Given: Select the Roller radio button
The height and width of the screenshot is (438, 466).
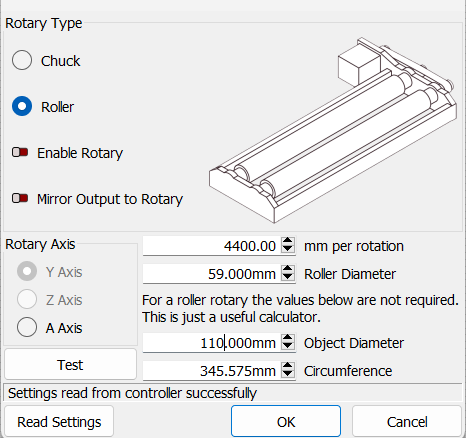Looking at the screenshot, I should [x=22, y=106].
